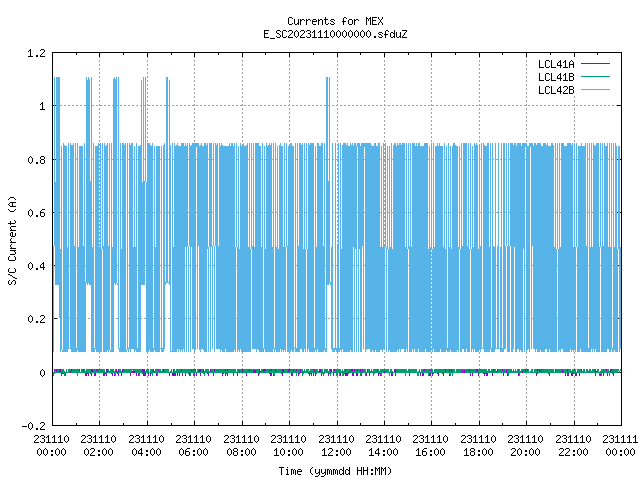Click the y-axis label 'S/C Current (A)'
This screenshot has width=640, height=480.
13,241
